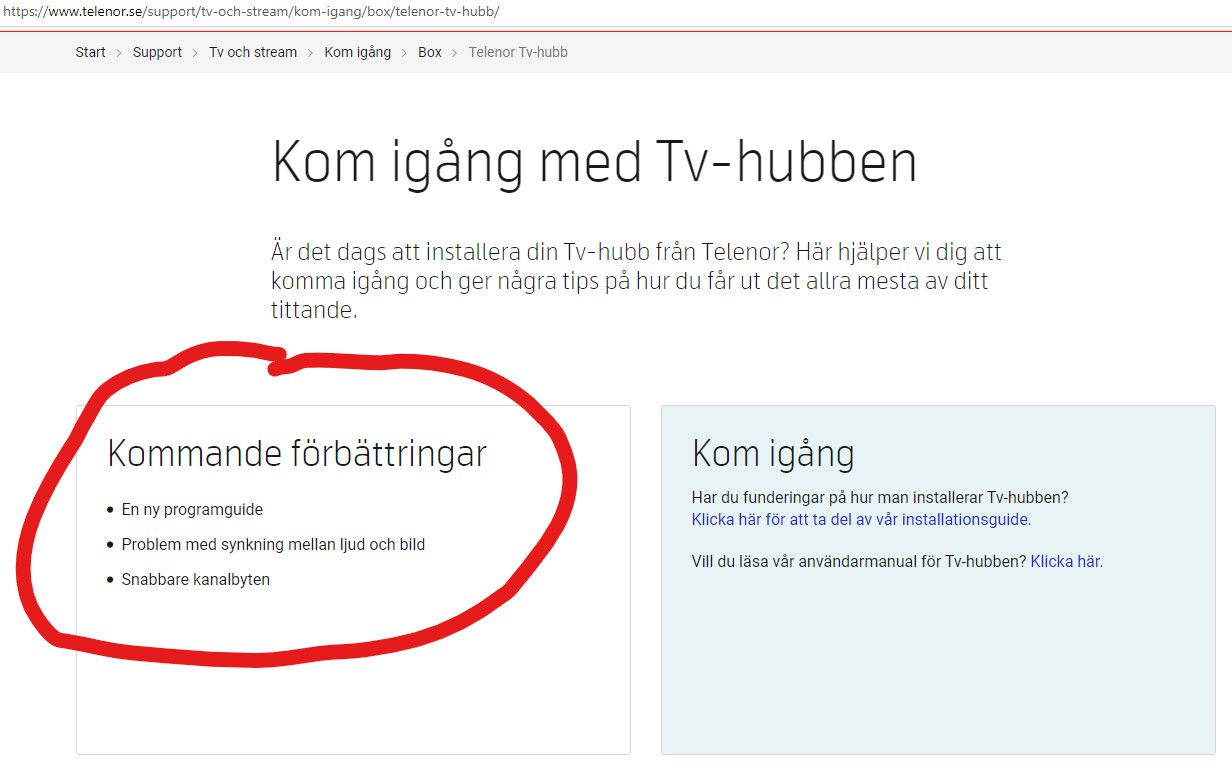Click the Start breadcrumb link
Screen dimensions: 1232x775
point(90,52)
